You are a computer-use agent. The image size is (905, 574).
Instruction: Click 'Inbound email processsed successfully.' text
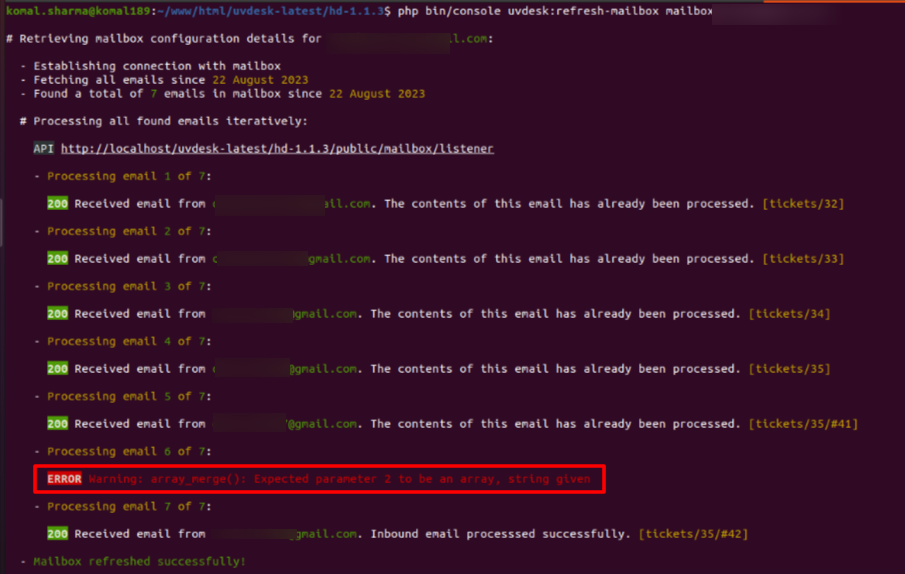tap(500, 534)
